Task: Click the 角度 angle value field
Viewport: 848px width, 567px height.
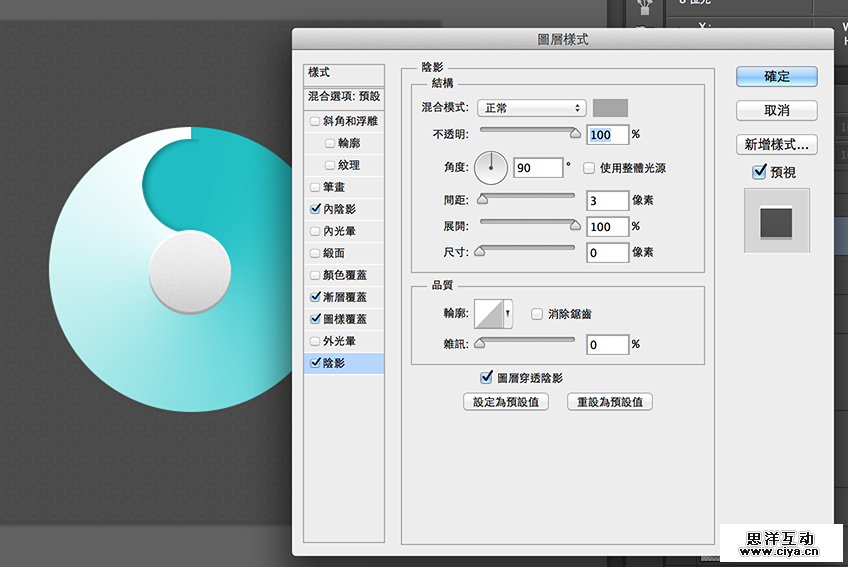Action: 538,168
